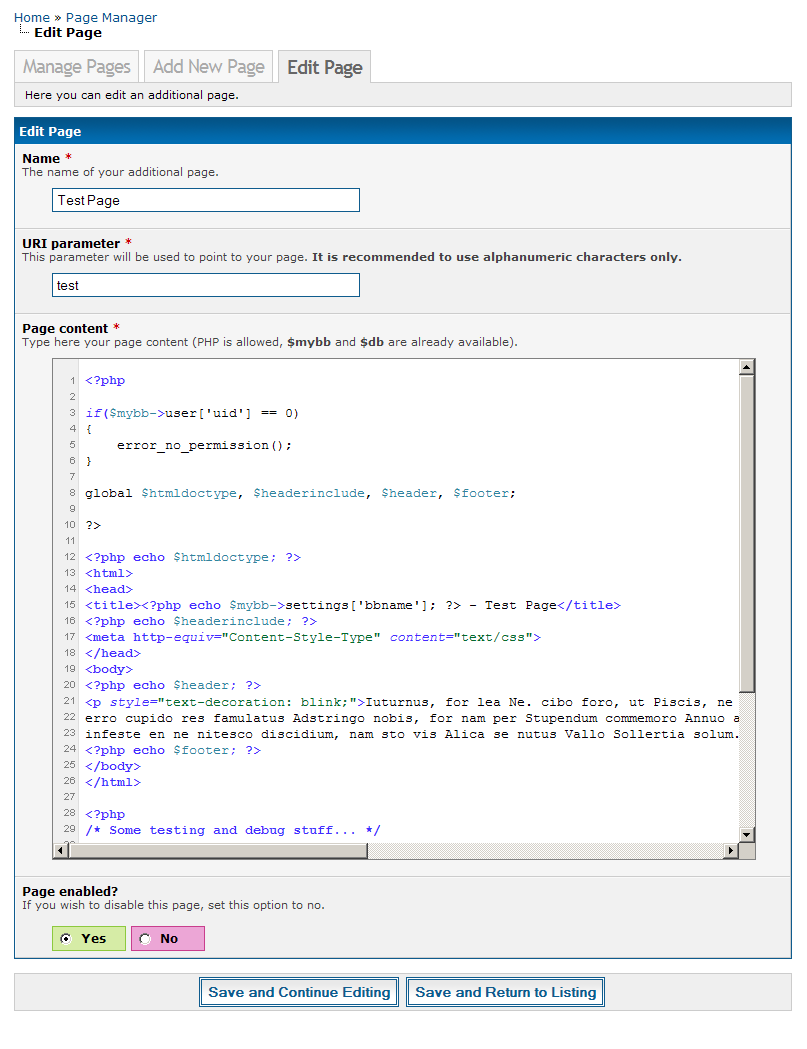Screen dimensions: 807x1049
Task: Open the Page Manager breadcrumb link
Action: (x=111, y=17)
